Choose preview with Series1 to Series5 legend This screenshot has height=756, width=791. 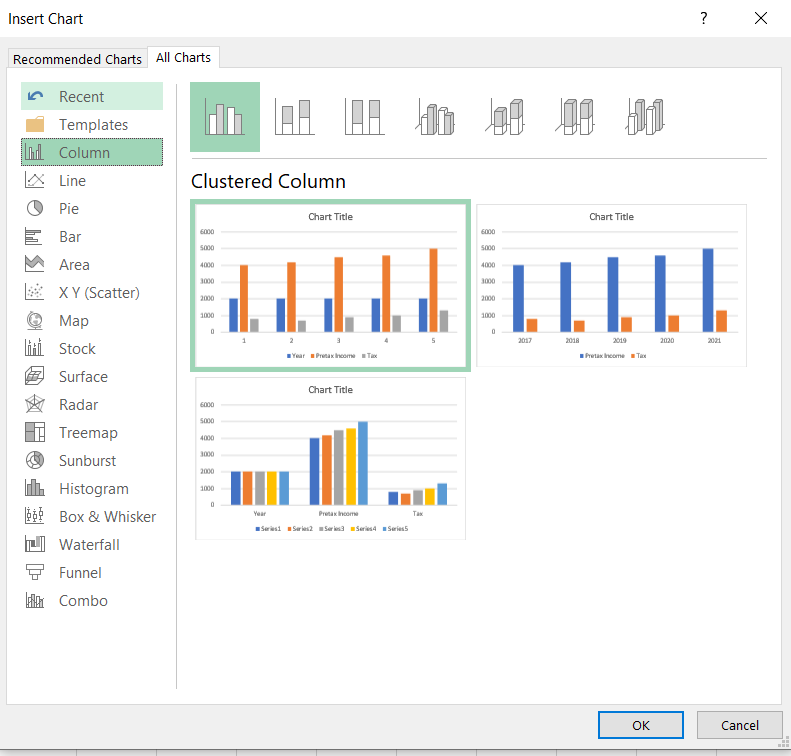point(329,458)
